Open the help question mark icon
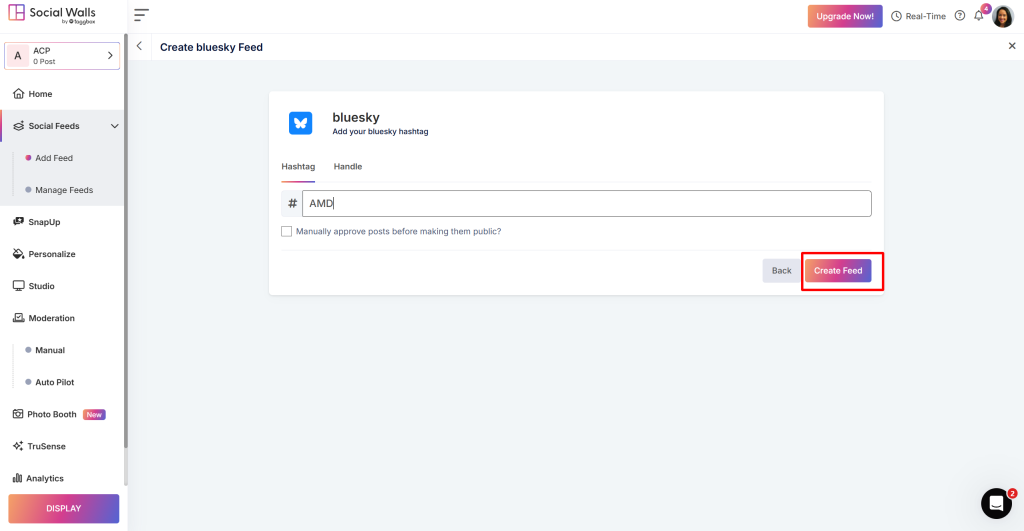 click(x=959, y=16)
